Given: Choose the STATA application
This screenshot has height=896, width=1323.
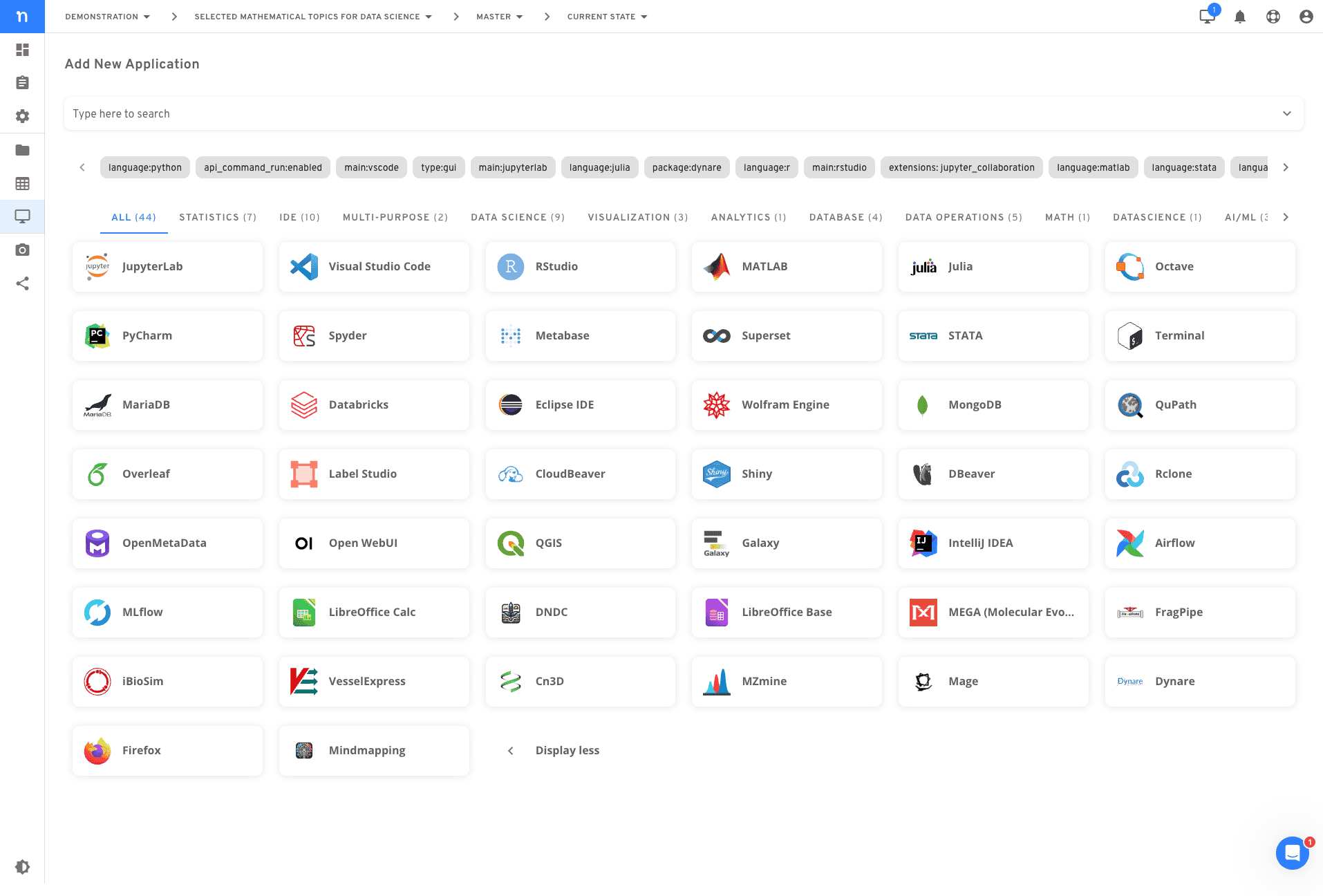Looking at the screenshot, I should 993,335.
